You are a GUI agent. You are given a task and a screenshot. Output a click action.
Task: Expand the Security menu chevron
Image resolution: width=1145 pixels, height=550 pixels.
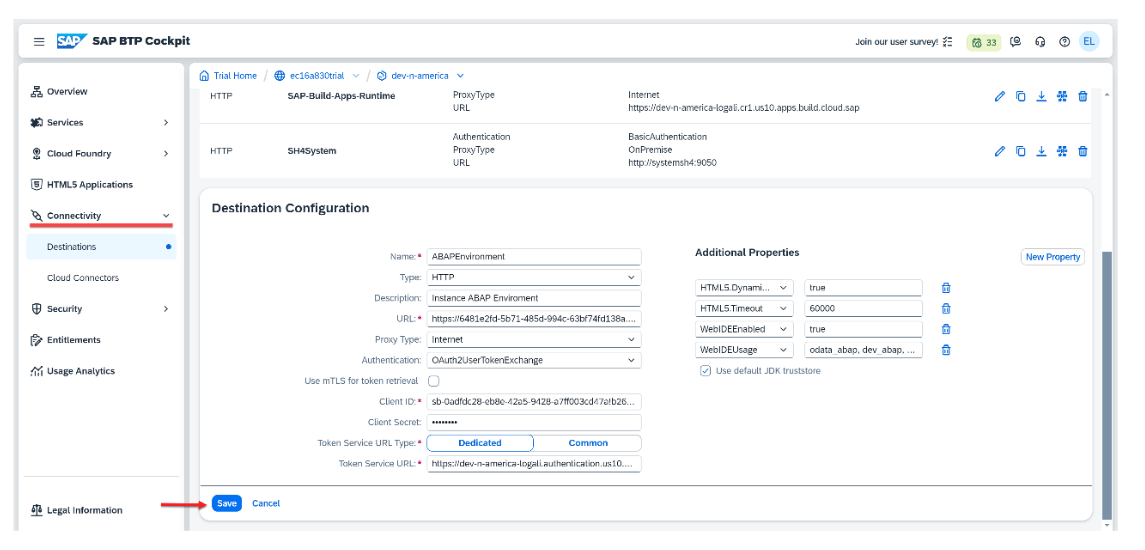click(x=166, y=309)
